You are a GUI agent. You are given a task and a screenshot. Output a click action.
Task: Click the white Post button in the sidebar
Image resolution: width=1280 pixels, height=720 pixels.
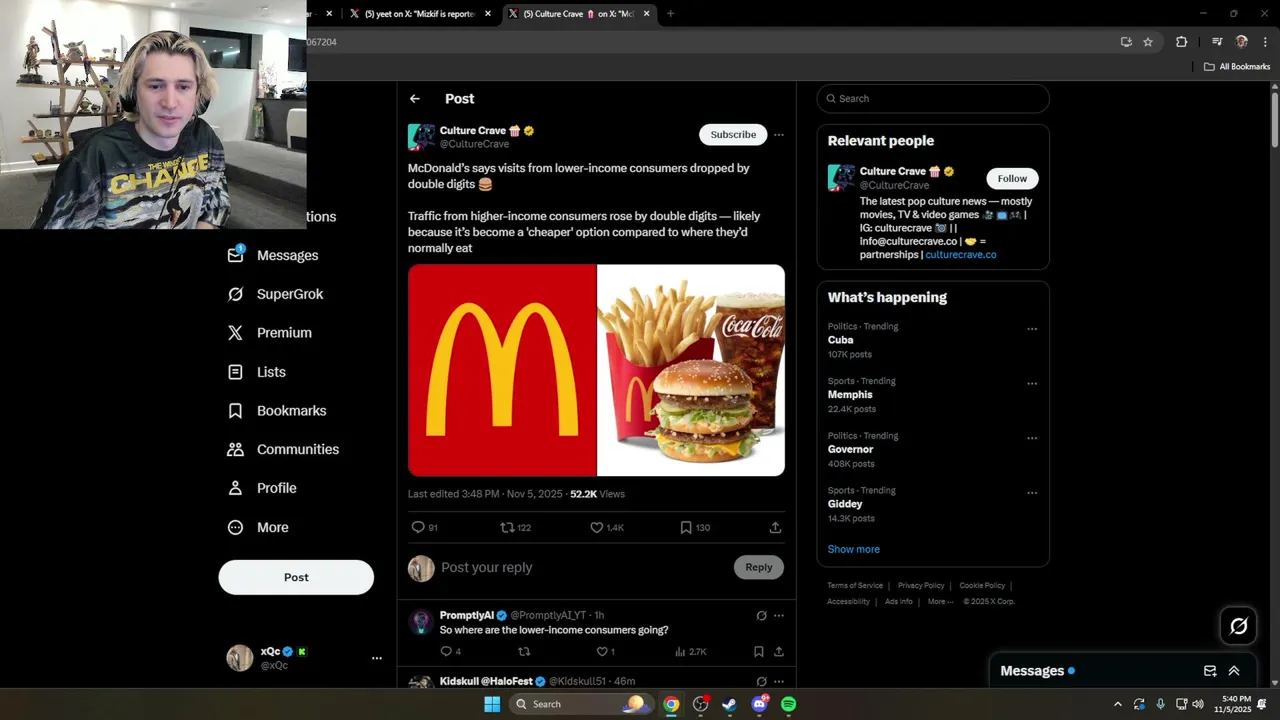pyautogui.click(x=296, y=577)
